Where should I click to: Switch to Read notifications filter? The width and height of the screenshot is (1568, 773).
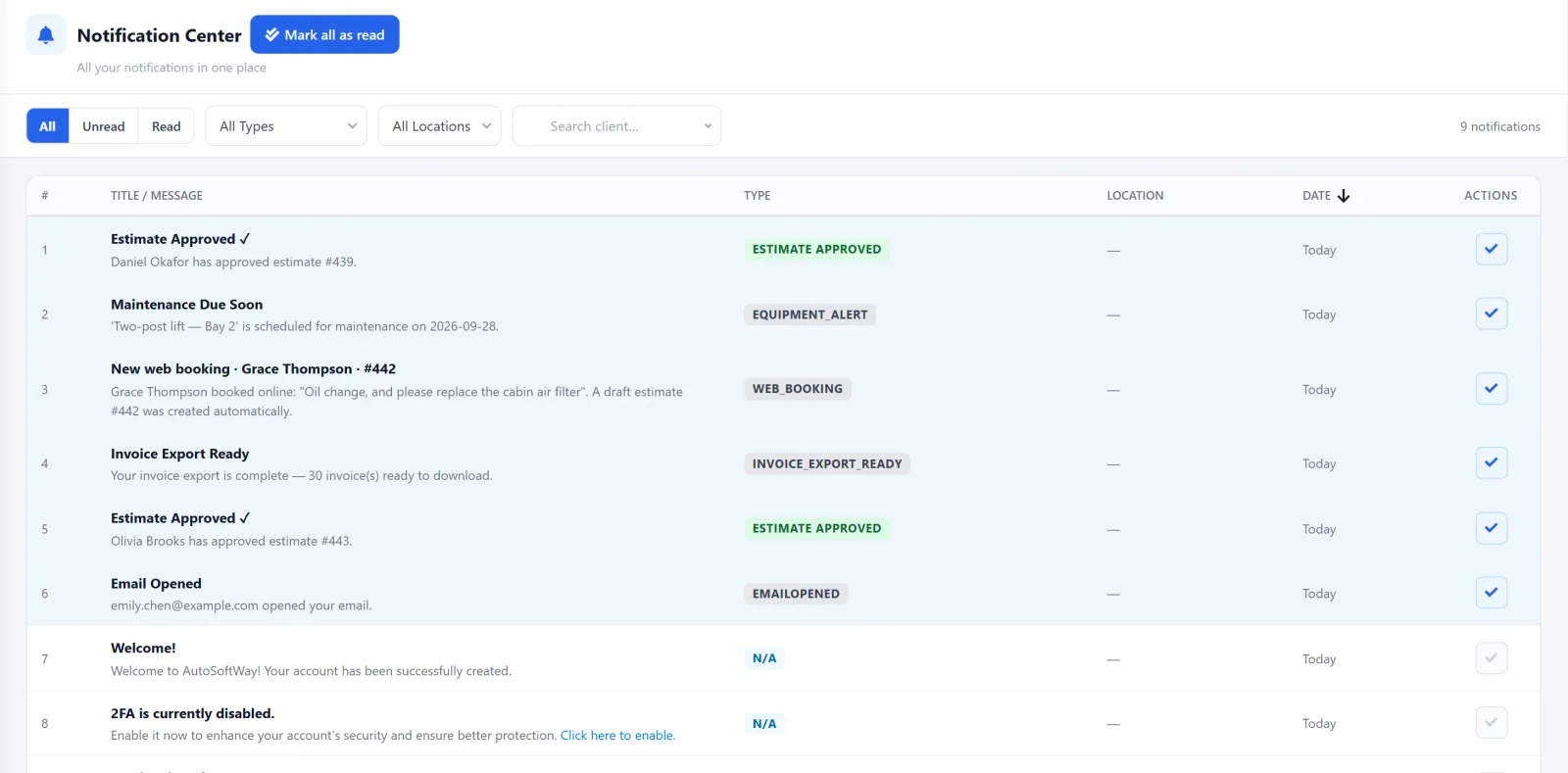click(x=166, y=126)
